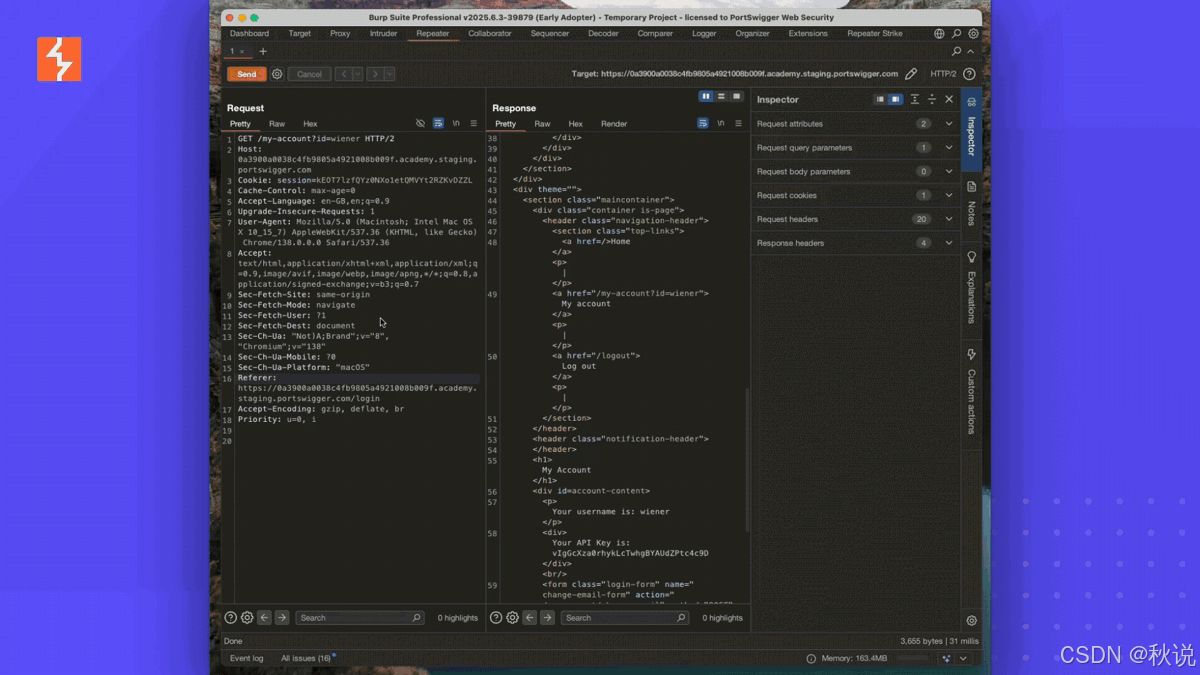1200x675 pixels.
Task: Open Inspector side tab icon
Action: 971,102
